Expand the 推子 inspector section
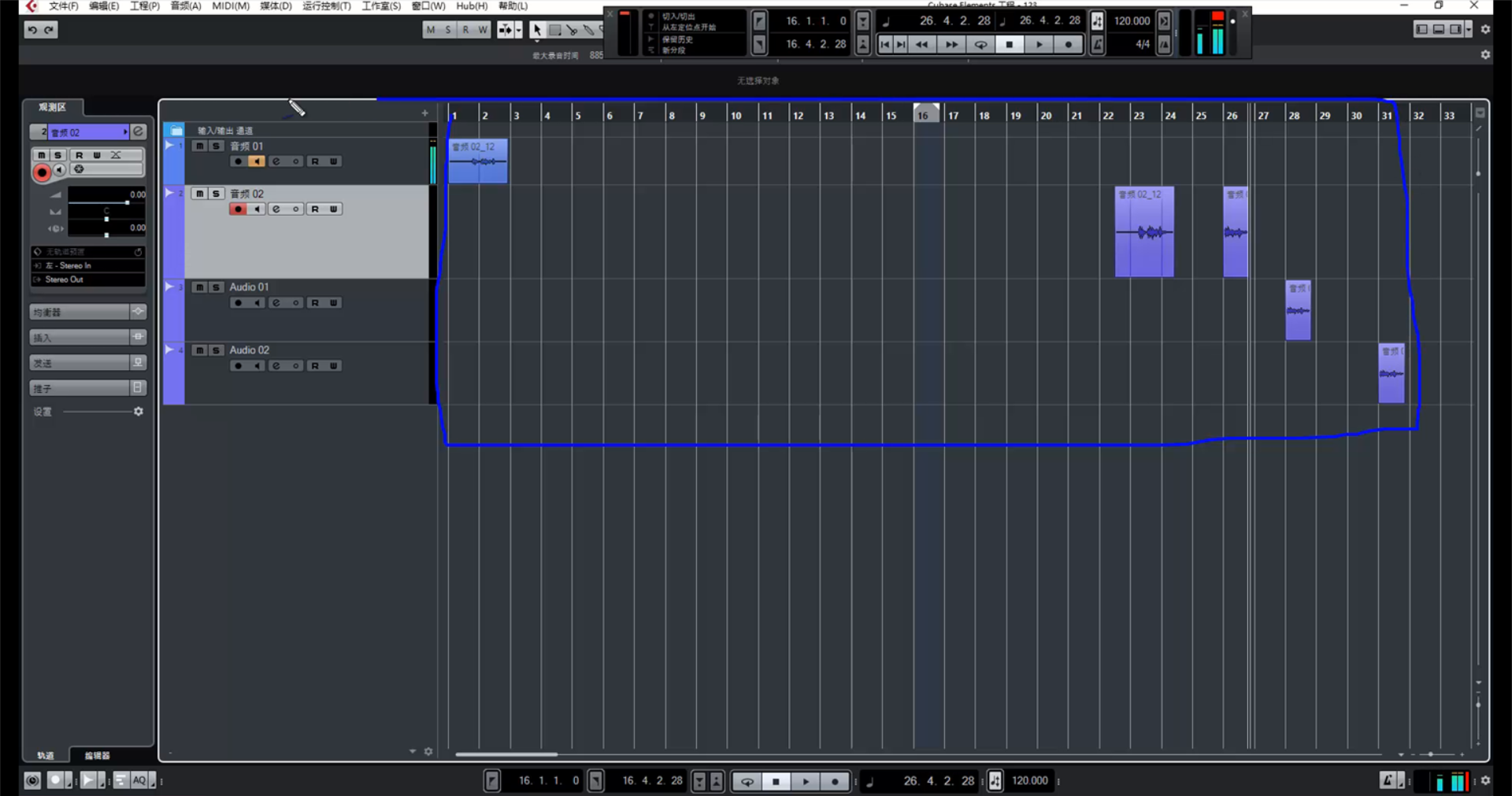The width and height of the screenshot is (1512, 796). pyautogui.click(x=80, y=387)
